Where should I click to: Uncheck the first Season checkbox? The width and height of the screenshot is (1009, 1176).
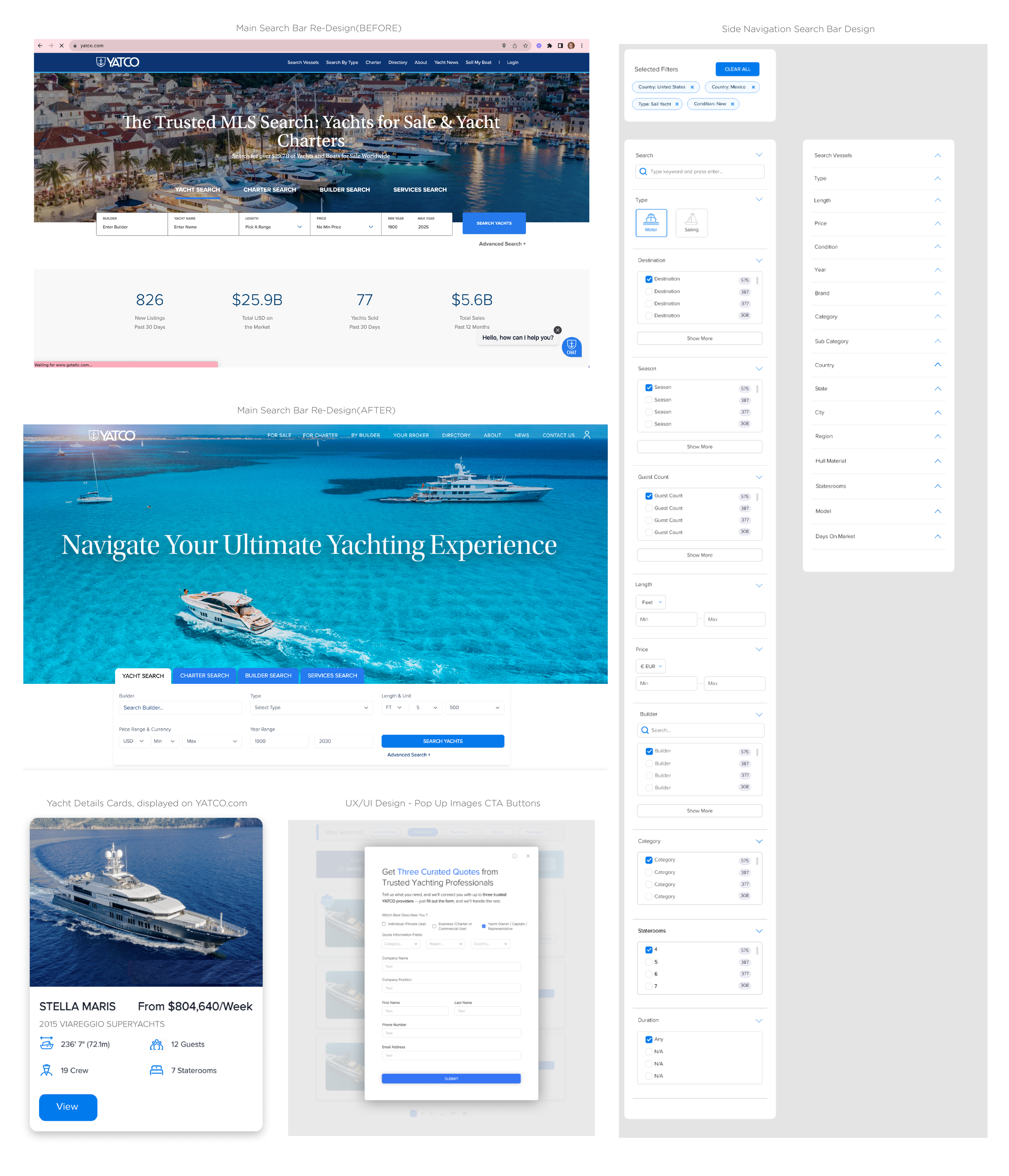pyautogui.click(x=649, y=388)
